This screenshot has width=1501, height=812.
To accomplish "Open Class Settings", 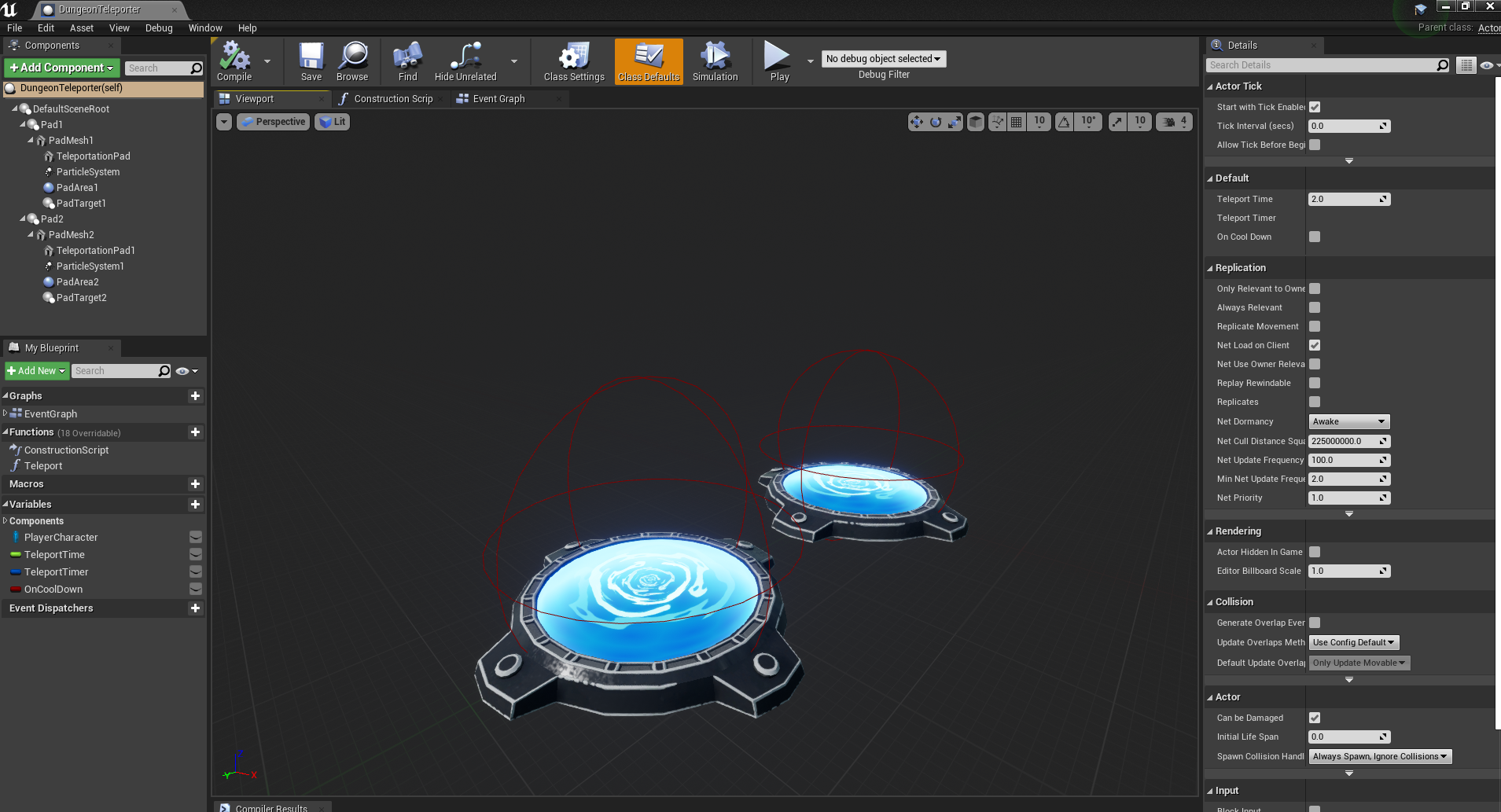I will point(574,61).
